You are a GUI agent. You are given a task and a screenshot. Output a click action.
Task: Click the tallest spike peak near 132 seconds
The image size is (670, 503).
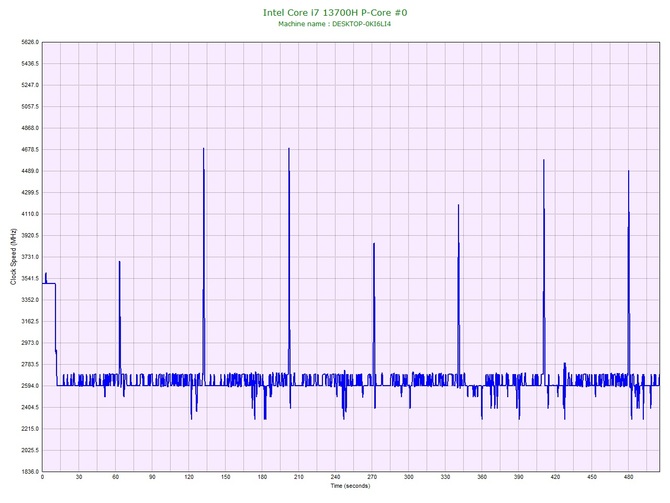point(204,149)
